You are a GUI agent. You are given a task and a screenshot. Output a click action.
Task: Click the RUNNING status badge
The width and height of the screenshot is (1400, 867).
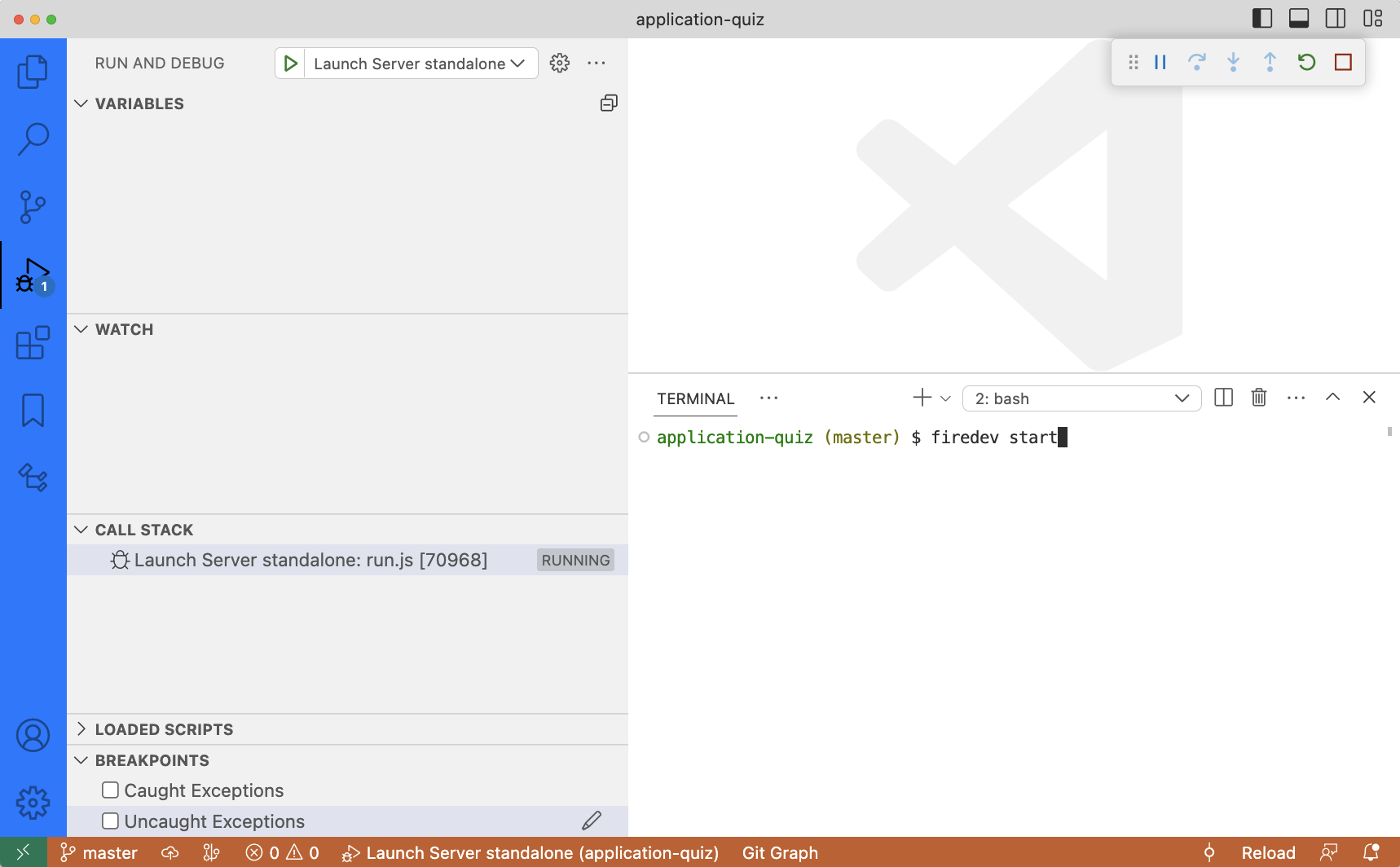(x=575, y=560)
